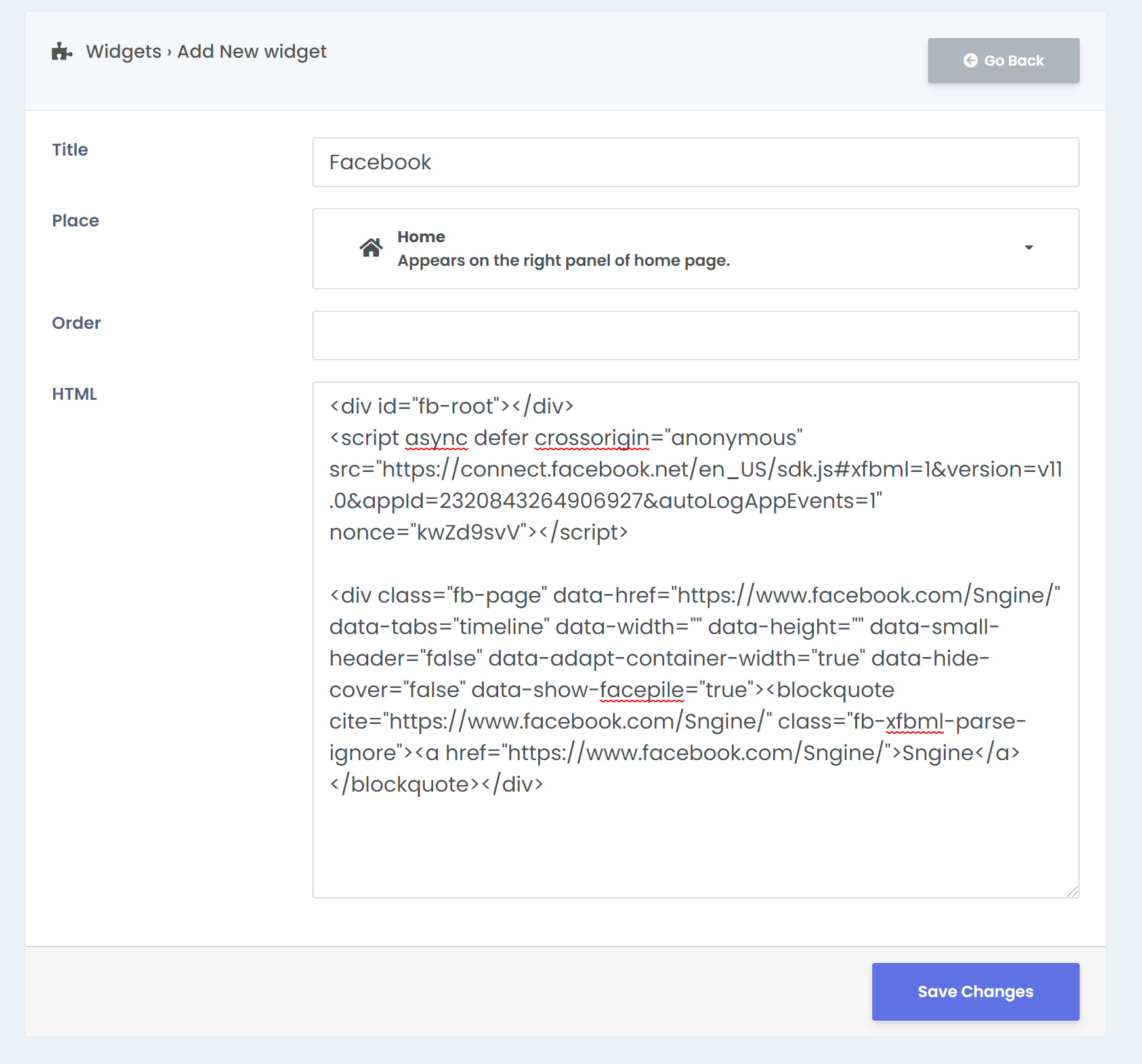Click the empty Order input field

696,335
